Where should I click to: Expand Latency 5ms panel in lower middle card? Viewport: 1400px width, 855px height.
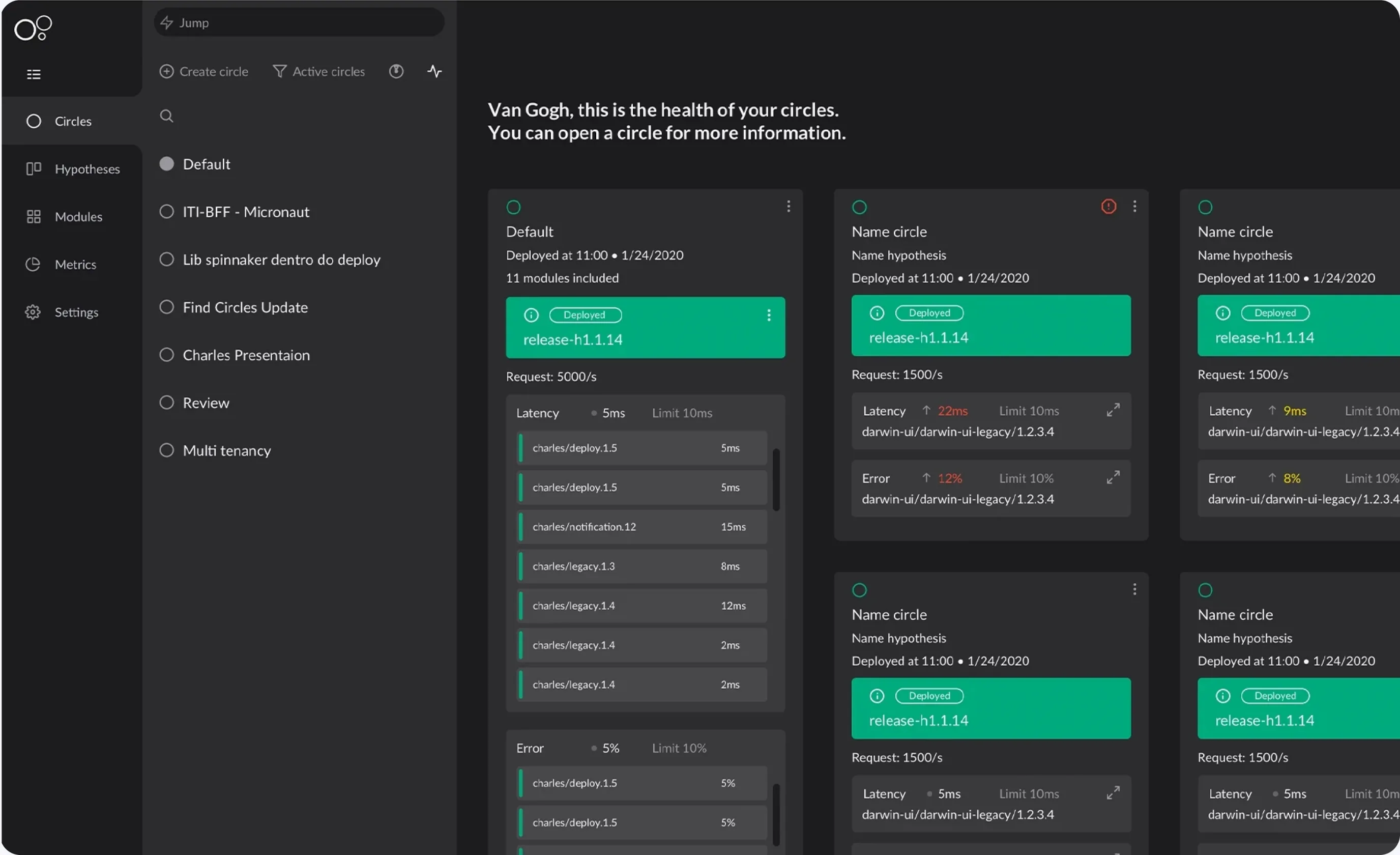(x=1113, y=792)
